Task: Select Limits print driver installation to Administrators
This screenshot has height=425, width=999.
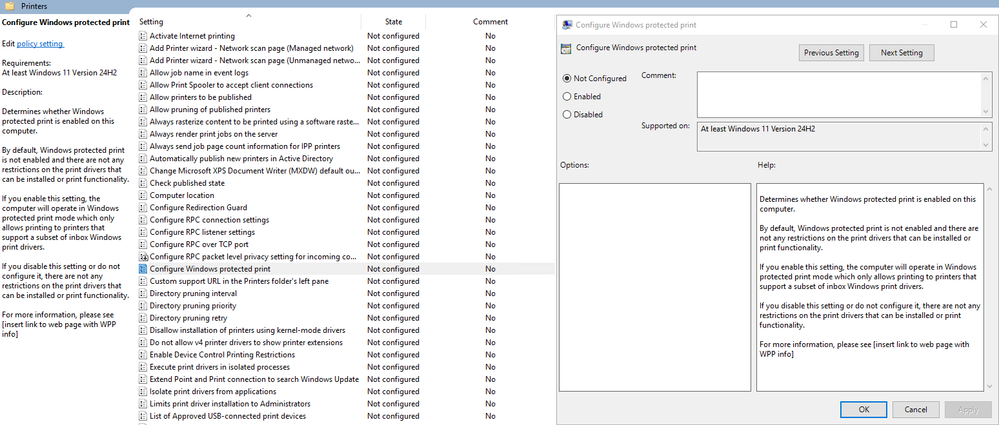Action: pos(345,404)
